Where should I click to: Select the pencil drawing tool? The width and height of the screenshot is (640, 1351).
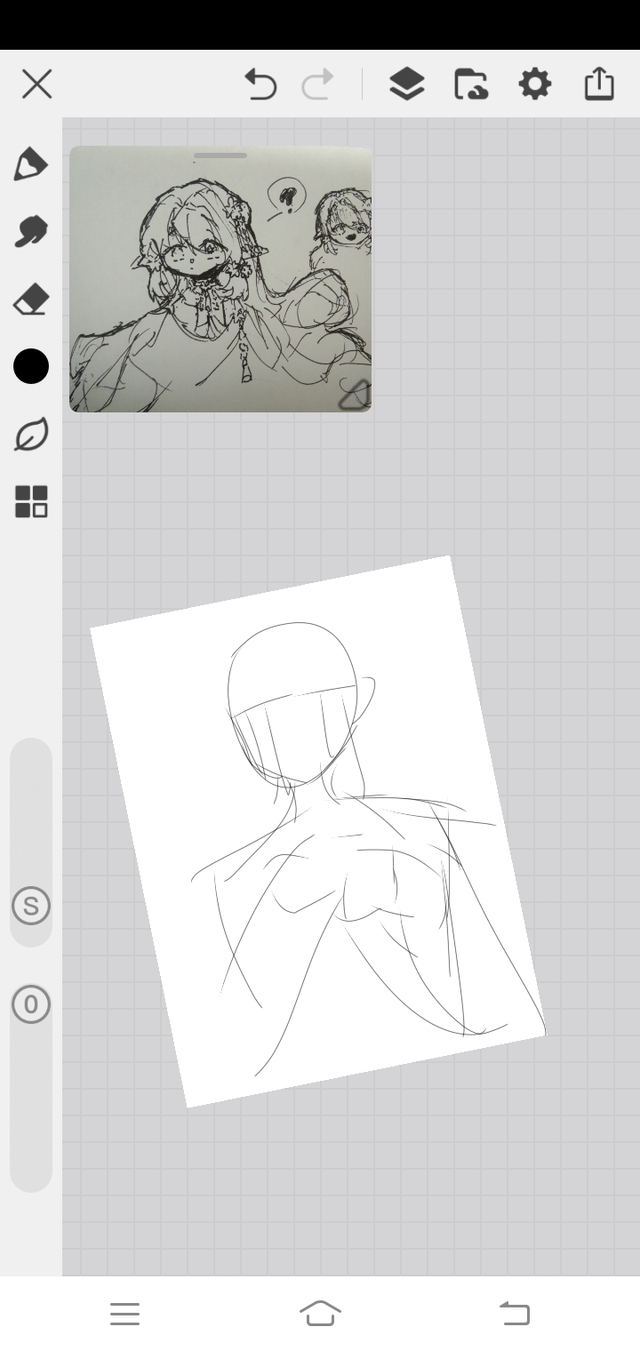click(x=30, y=164)
